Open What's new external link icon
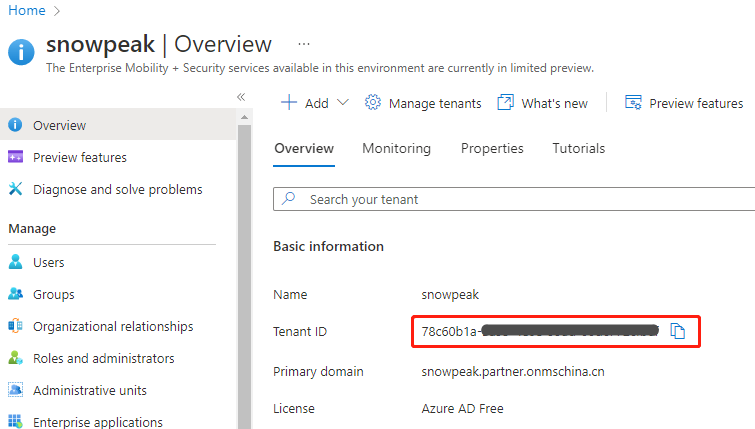755x429 pixels. point(506,103)
